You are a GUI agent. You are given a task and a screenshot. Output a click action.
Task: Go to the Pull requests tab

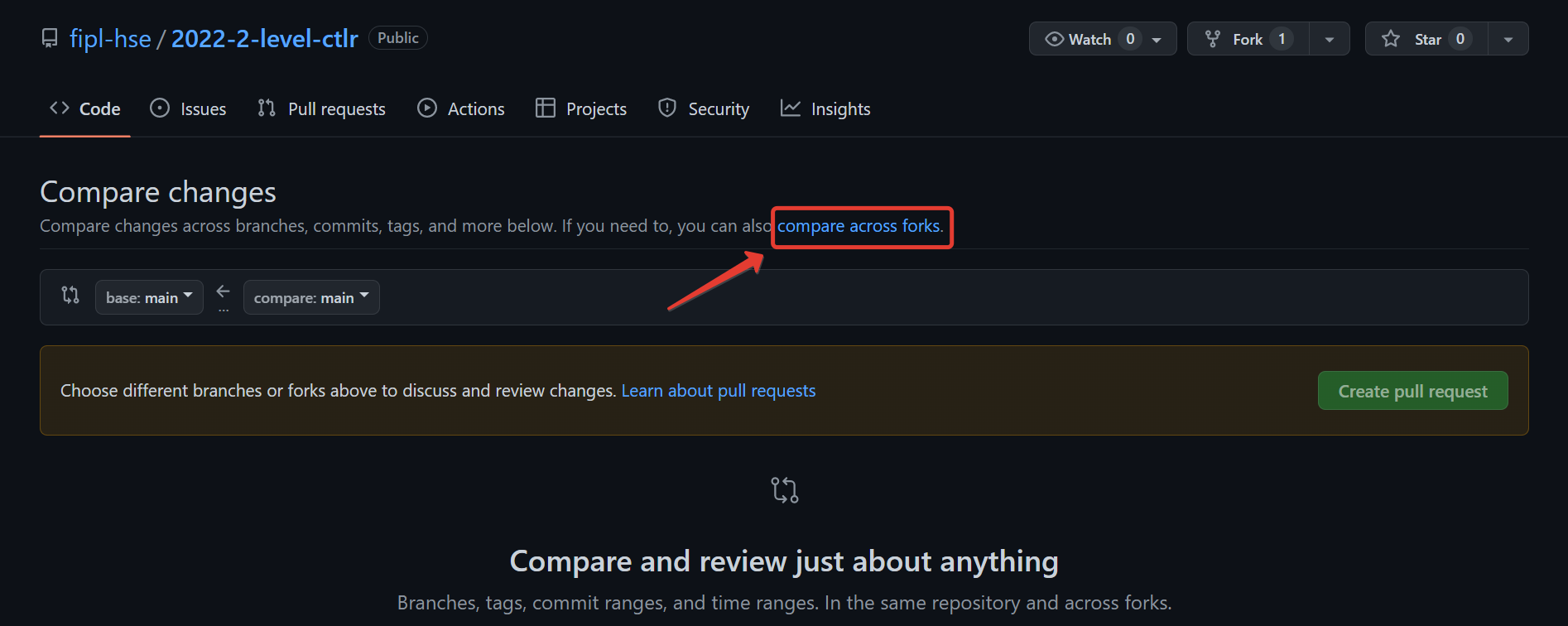click(x=321, y=108)
